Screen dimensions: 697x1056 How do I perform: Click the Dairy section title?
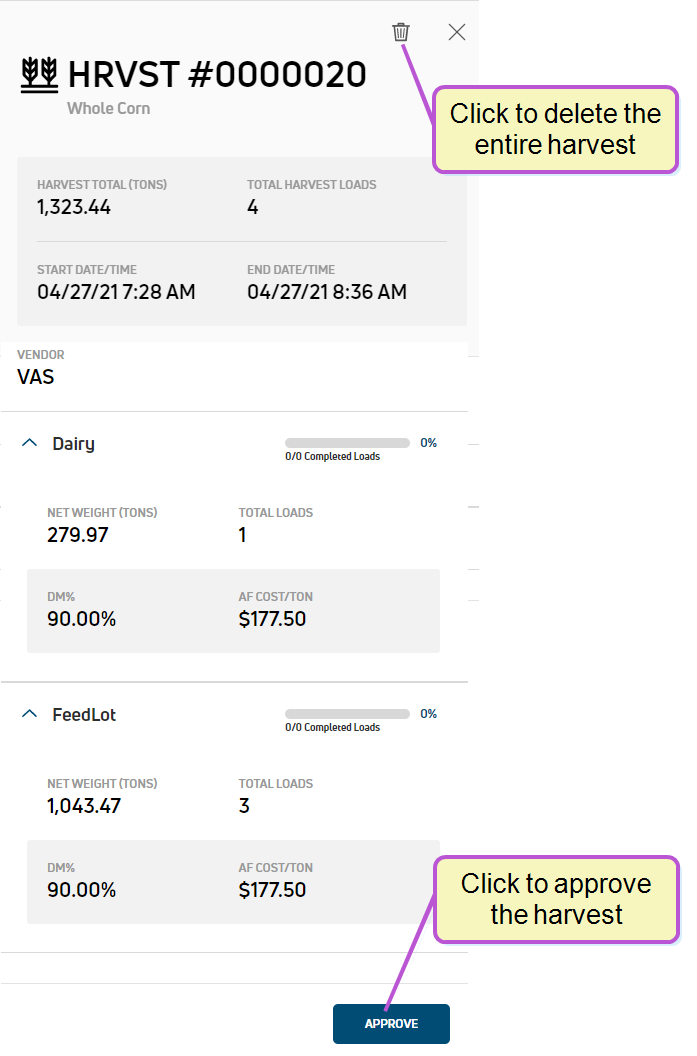tap(73, 444)
